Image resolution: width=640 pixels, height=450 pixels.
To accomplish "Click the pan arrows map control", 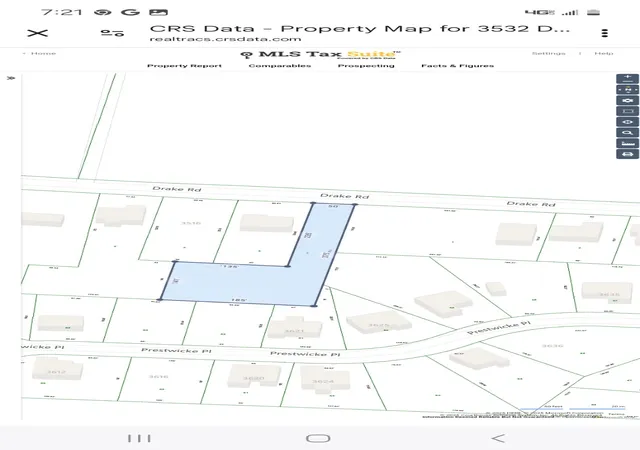I will pos(627,89).
